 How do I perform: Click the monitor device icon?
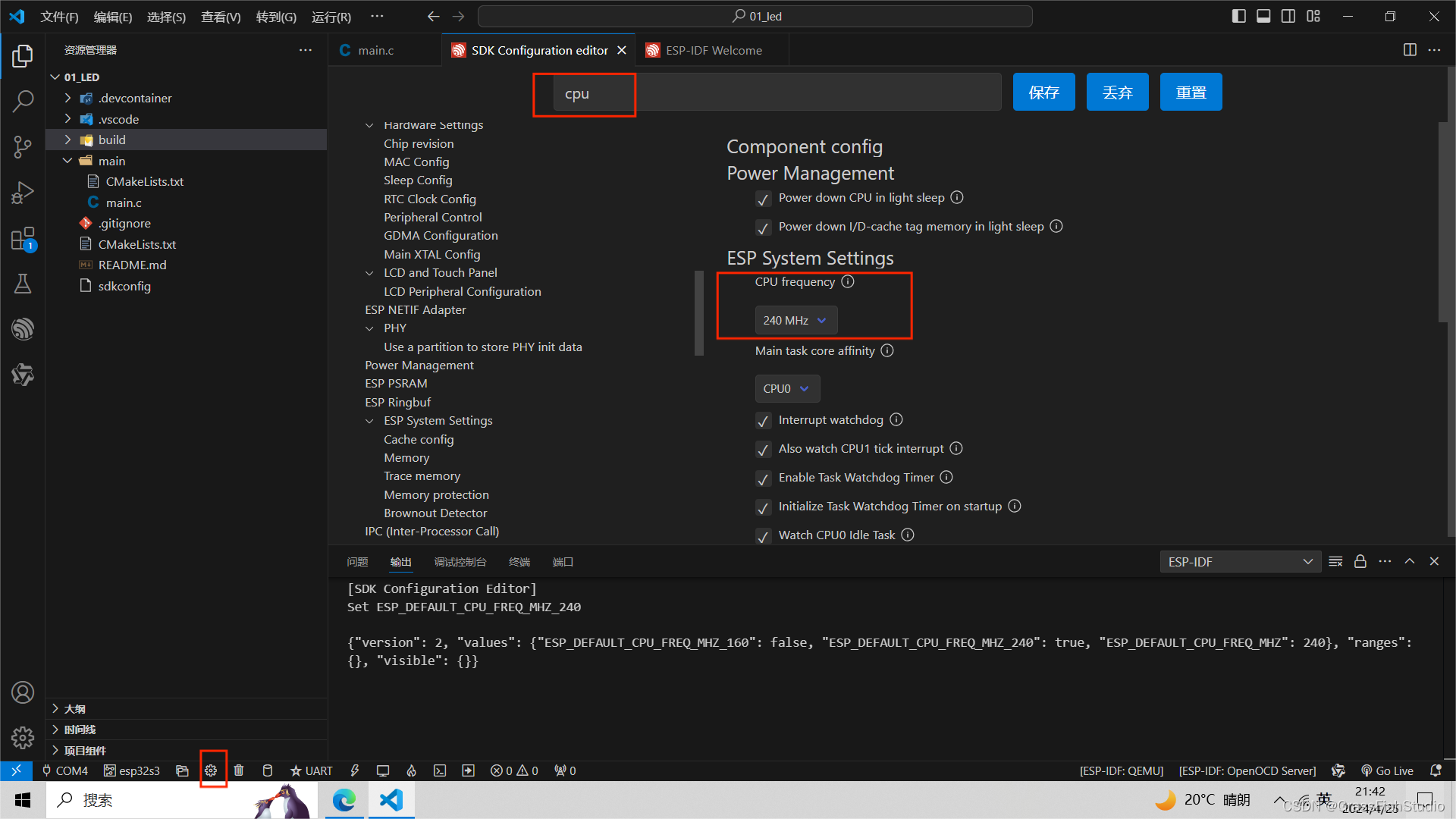pos(383,770)
